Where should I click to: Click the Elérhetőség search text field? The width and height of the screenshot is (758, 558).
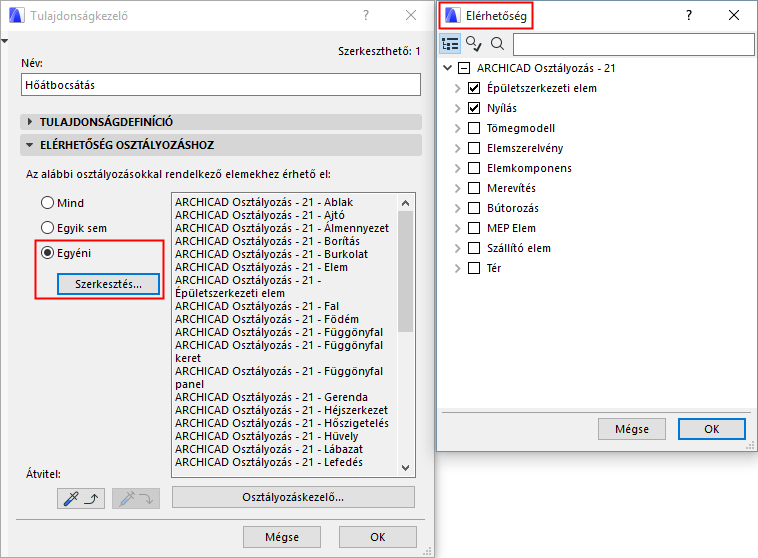click(633, 44)
